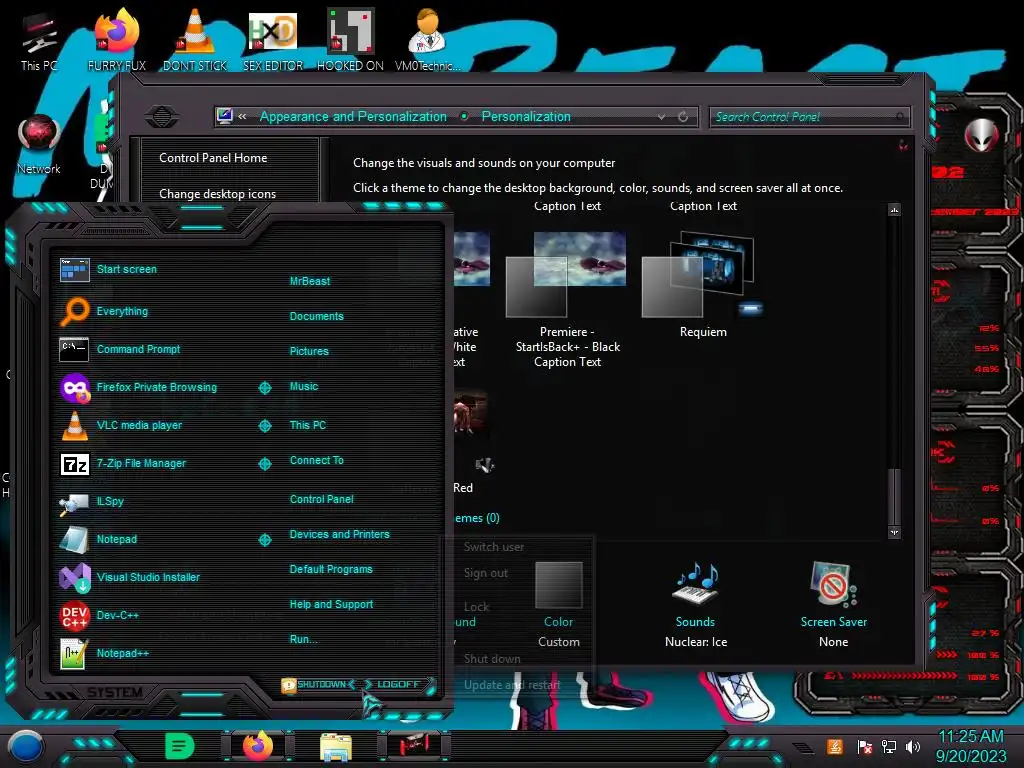This screenshot has height=768, width=1024.
Task: Open the DONT STICK VLC desktop shortcut
Action: tap(195, 40)
